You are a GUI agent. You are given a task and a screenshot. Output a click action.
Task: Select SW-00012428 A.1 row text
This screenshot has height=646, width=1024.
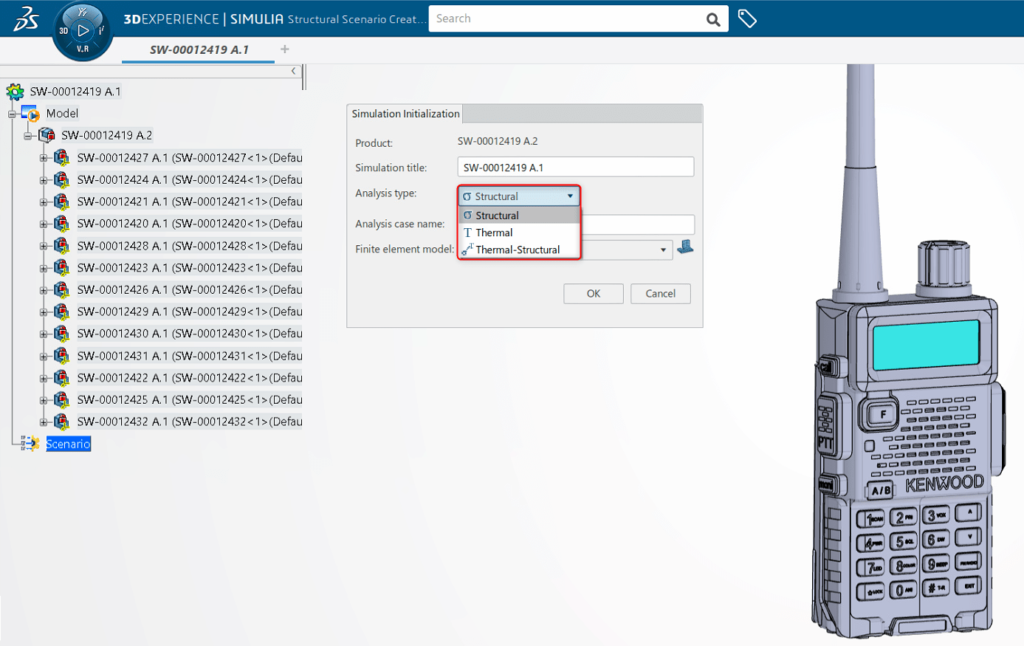189,246
